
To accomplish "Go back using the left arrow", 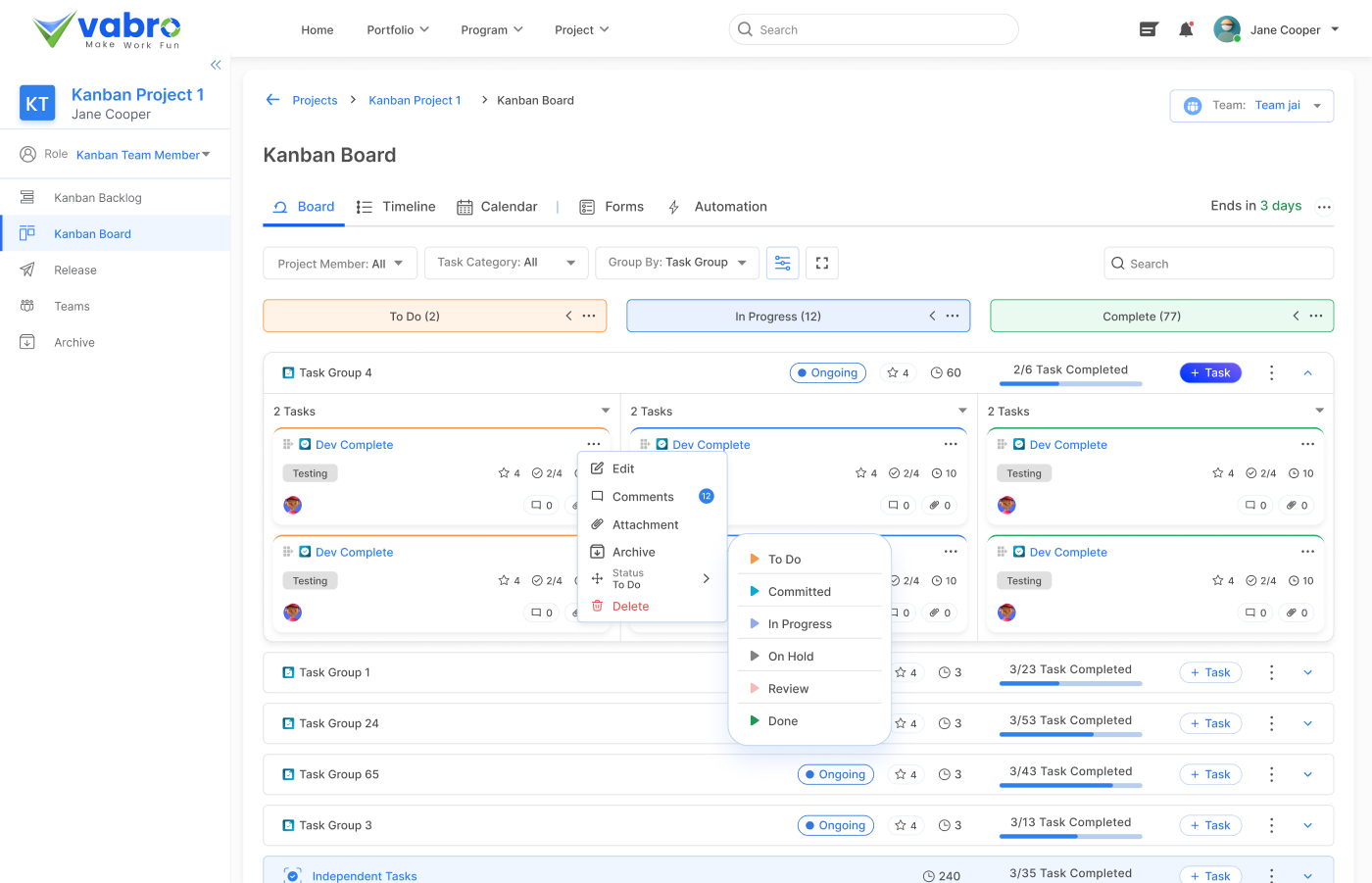I will (x=272, y=100).
